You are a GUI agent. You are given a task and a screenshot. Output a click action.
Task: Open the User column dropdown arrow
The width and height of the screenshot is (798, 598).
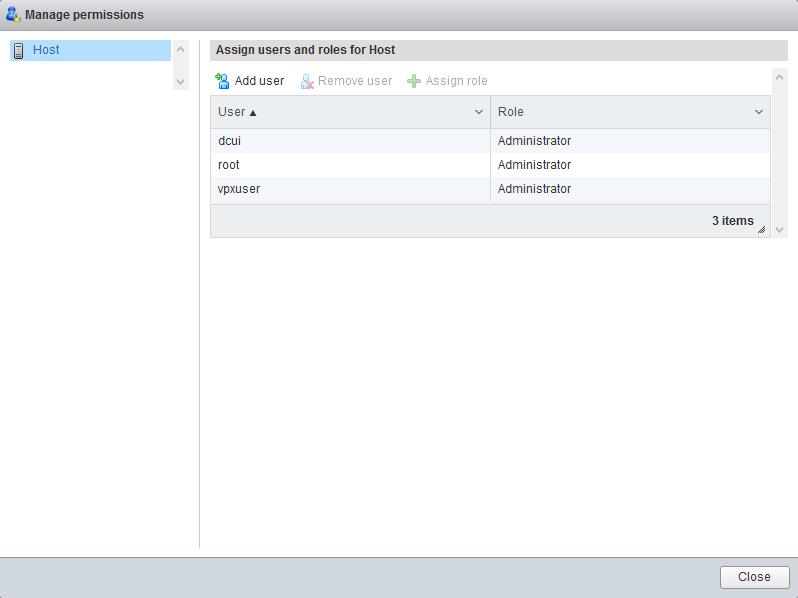click(x=478, y=112)
